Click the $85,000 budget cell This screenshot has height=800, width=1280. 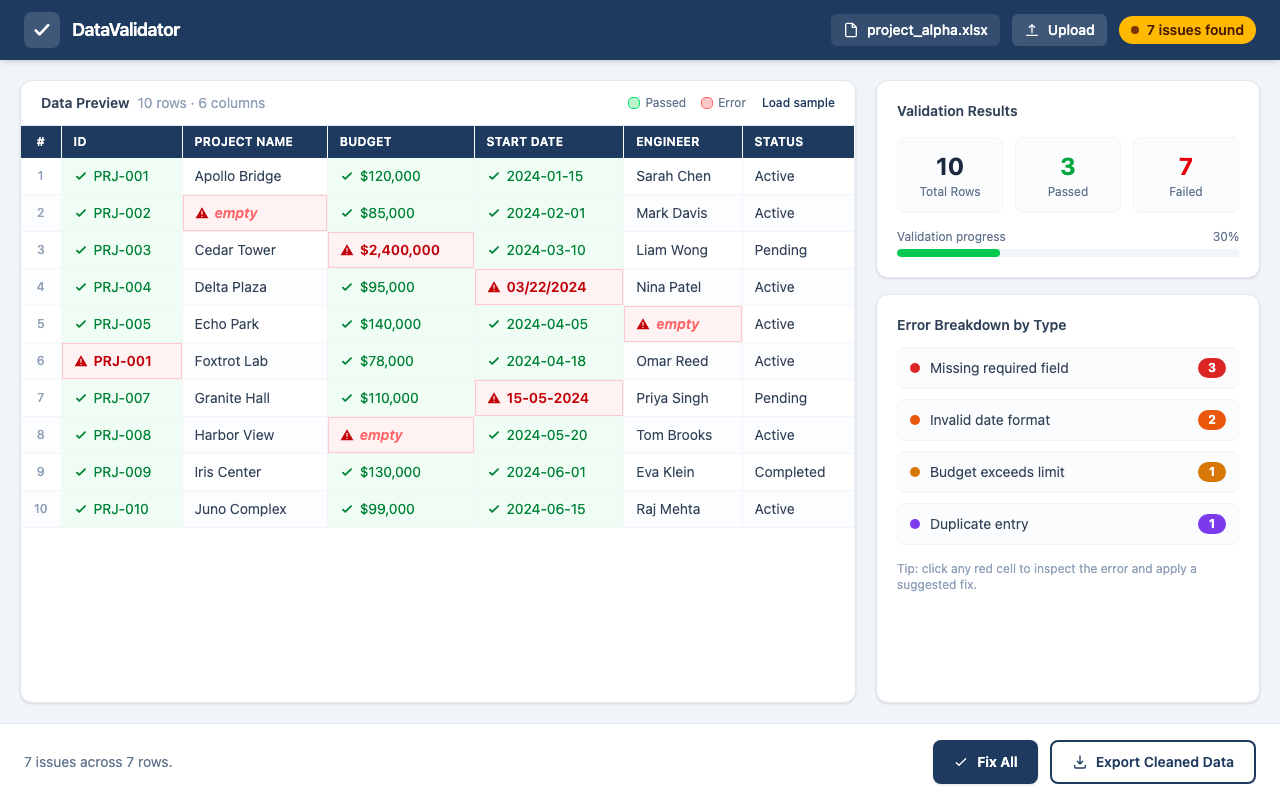coord(401,213)
